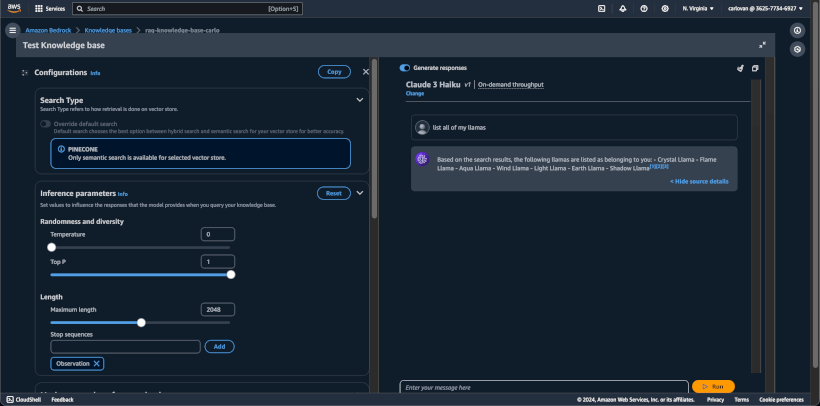The width and height of the screenshot is (820, 406).
Task: Click the lower round icon on right sidebar
Action: tap(797, 49)
